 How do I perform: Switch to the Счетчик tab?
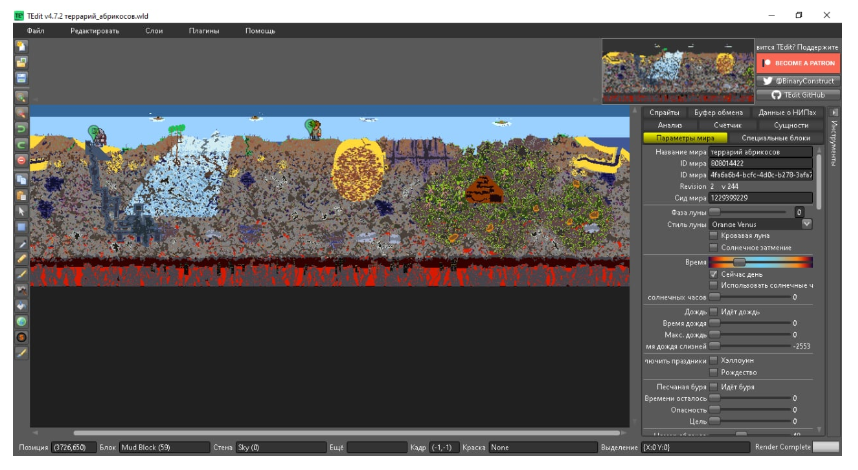tap(728, 125)
